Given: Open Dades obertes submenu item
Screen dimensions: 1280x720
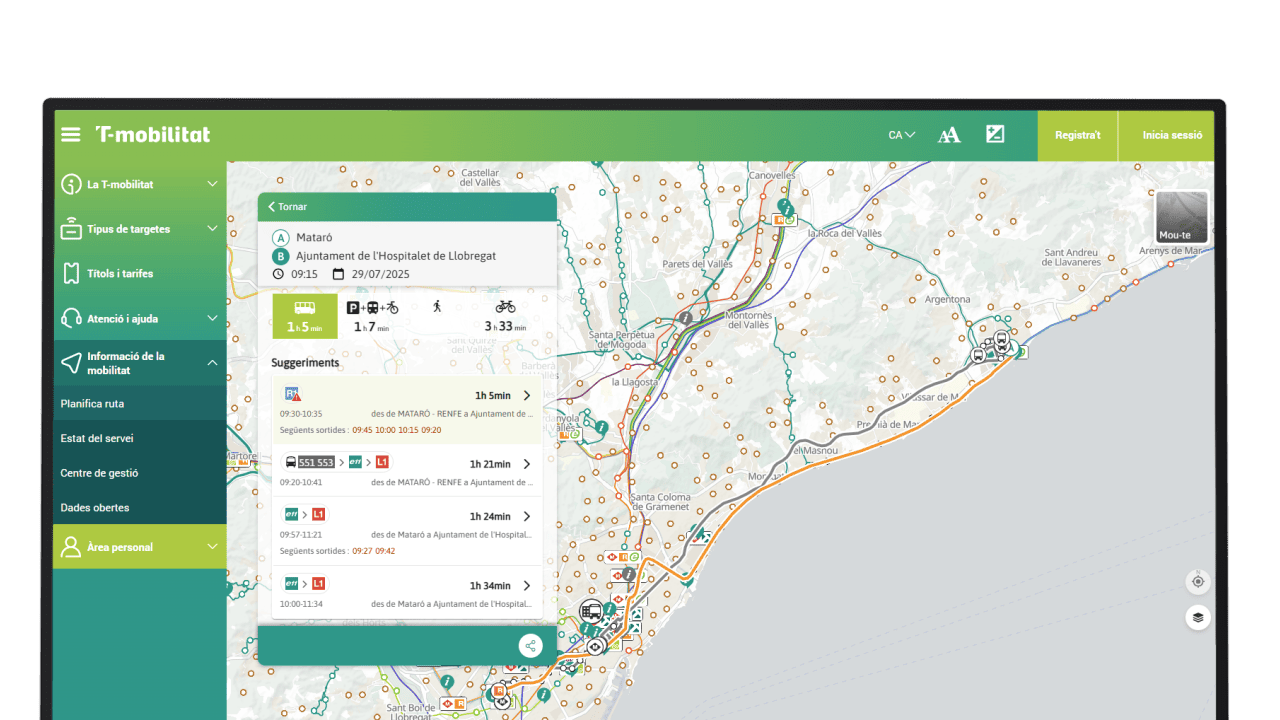Looking at the screenshot, I should [x=140, y=507].
